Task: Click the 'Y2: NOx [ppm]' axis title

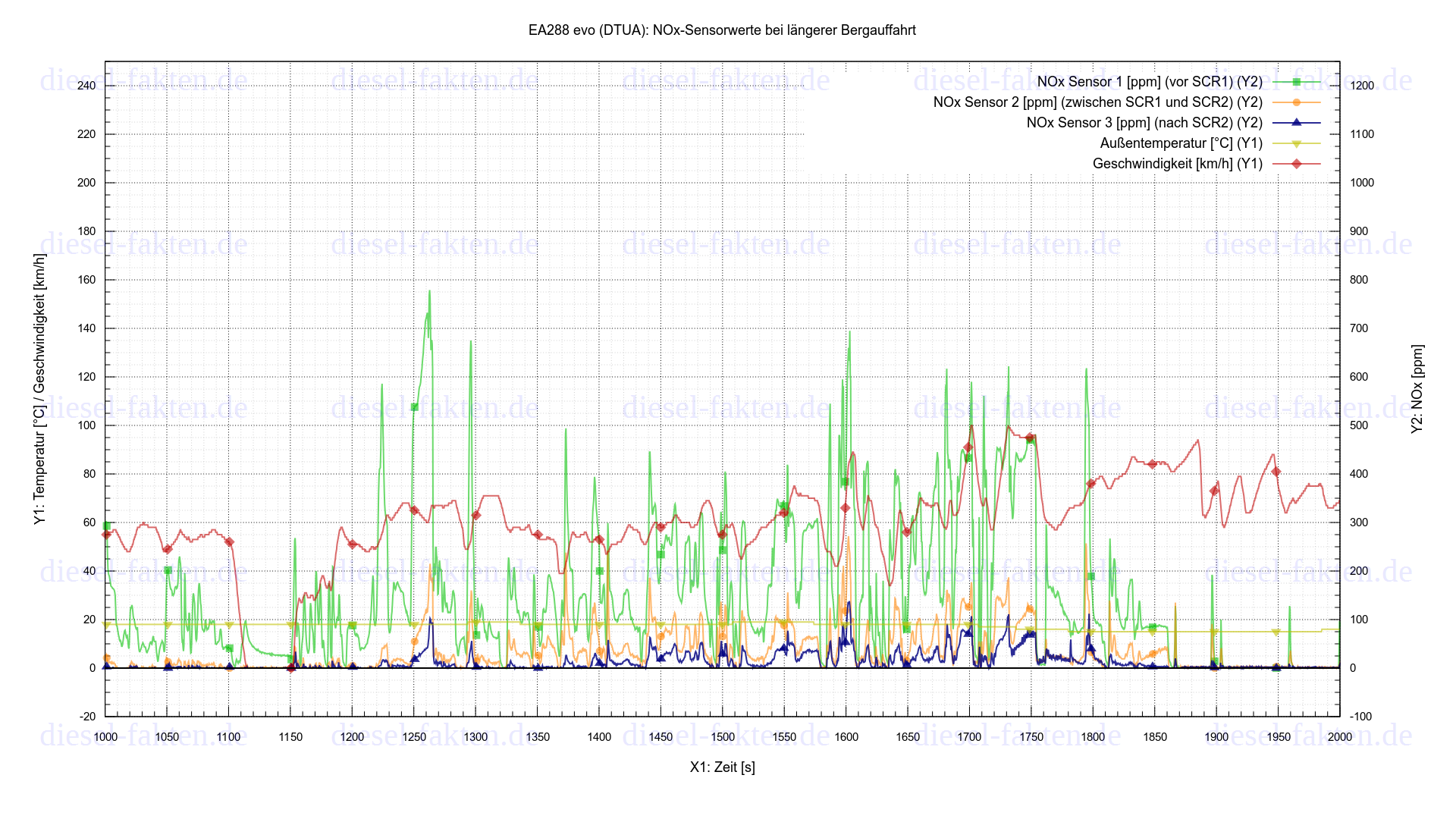Action: click(x=1417, y=389)
